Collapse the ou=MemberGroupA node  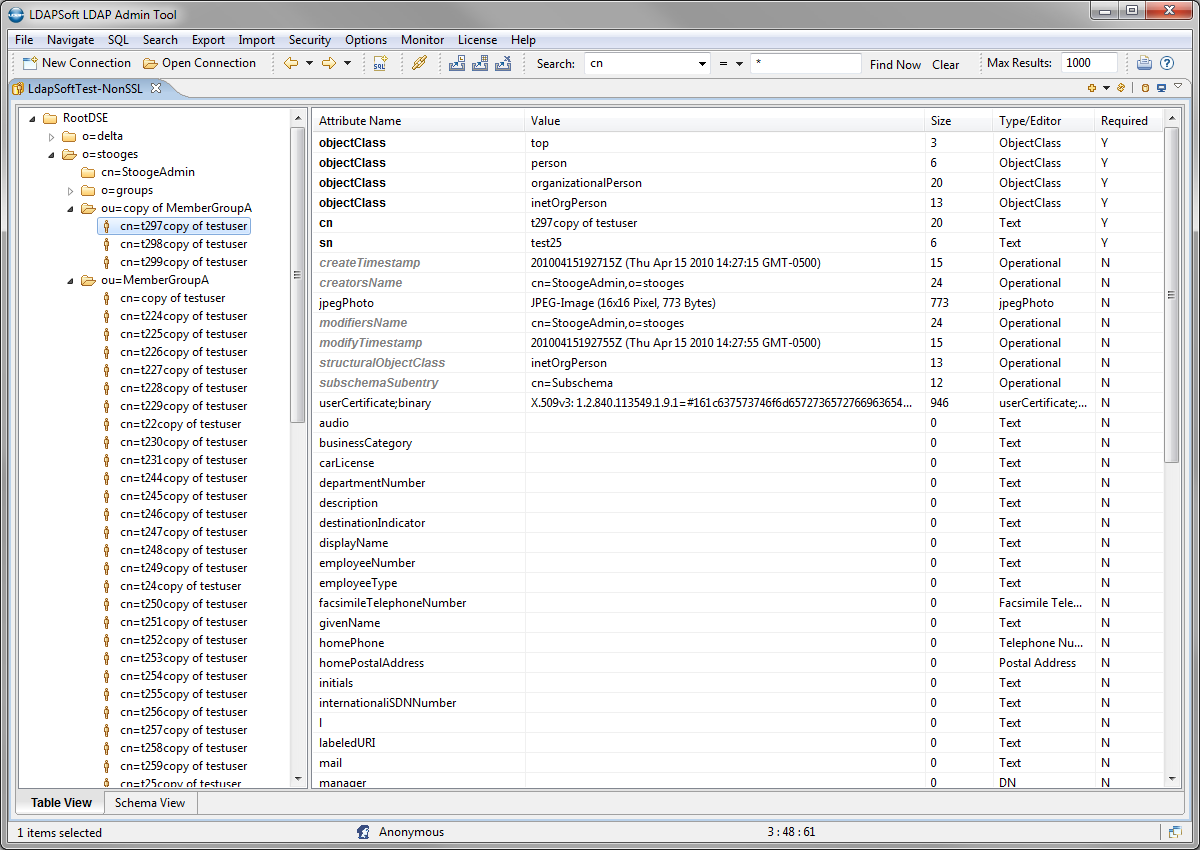tap(71, 280)
